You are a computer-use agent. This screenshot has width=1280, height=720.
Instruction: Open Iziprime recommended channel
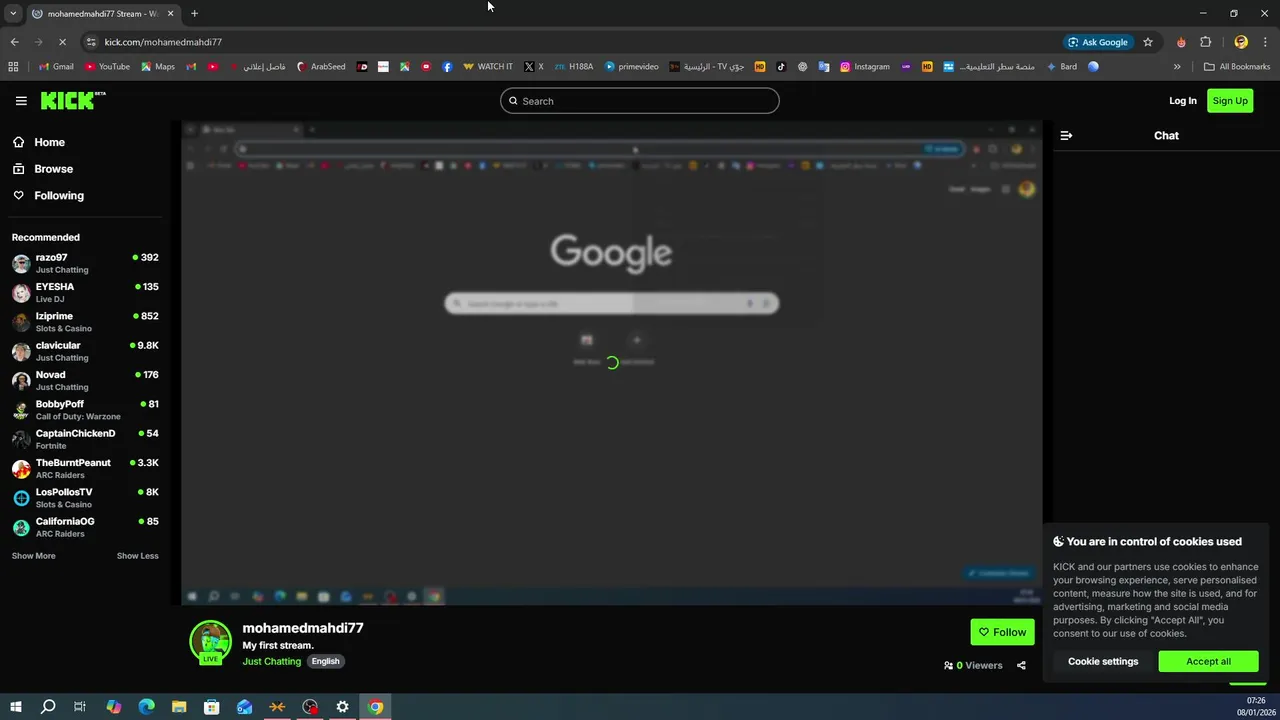(x=86, y=322)
